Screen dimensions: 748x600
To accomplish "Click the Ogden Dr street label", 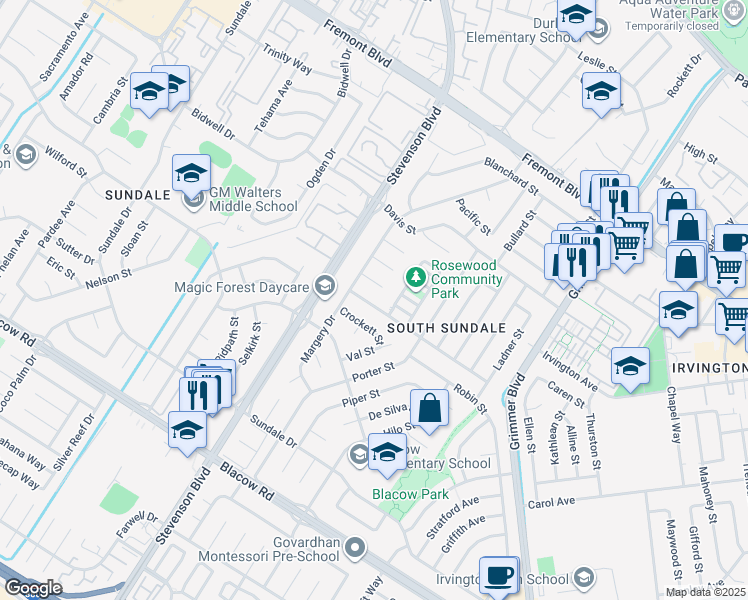I will pyautogui.click(x=321, y=168).
